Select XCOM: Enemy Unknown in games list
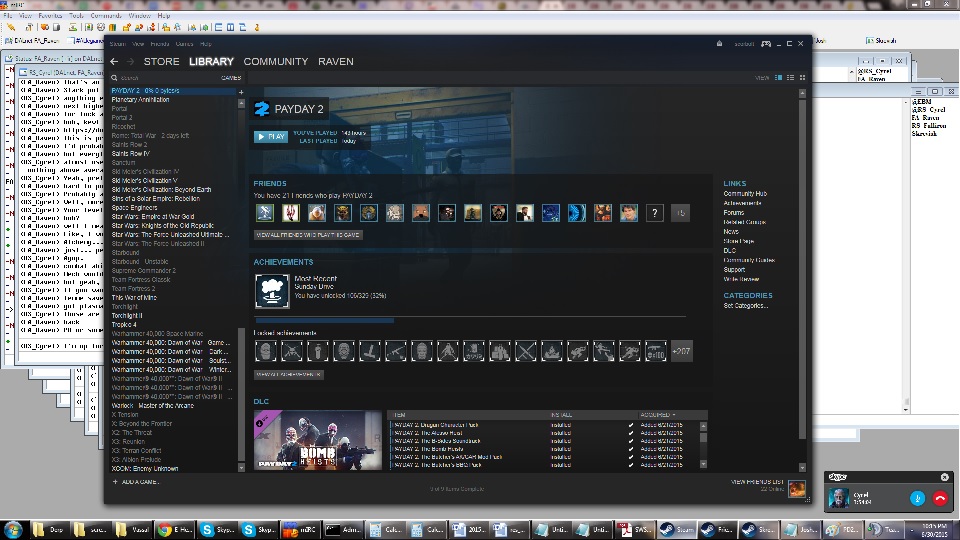Screen dimensions: 960x540 point(145,468)
